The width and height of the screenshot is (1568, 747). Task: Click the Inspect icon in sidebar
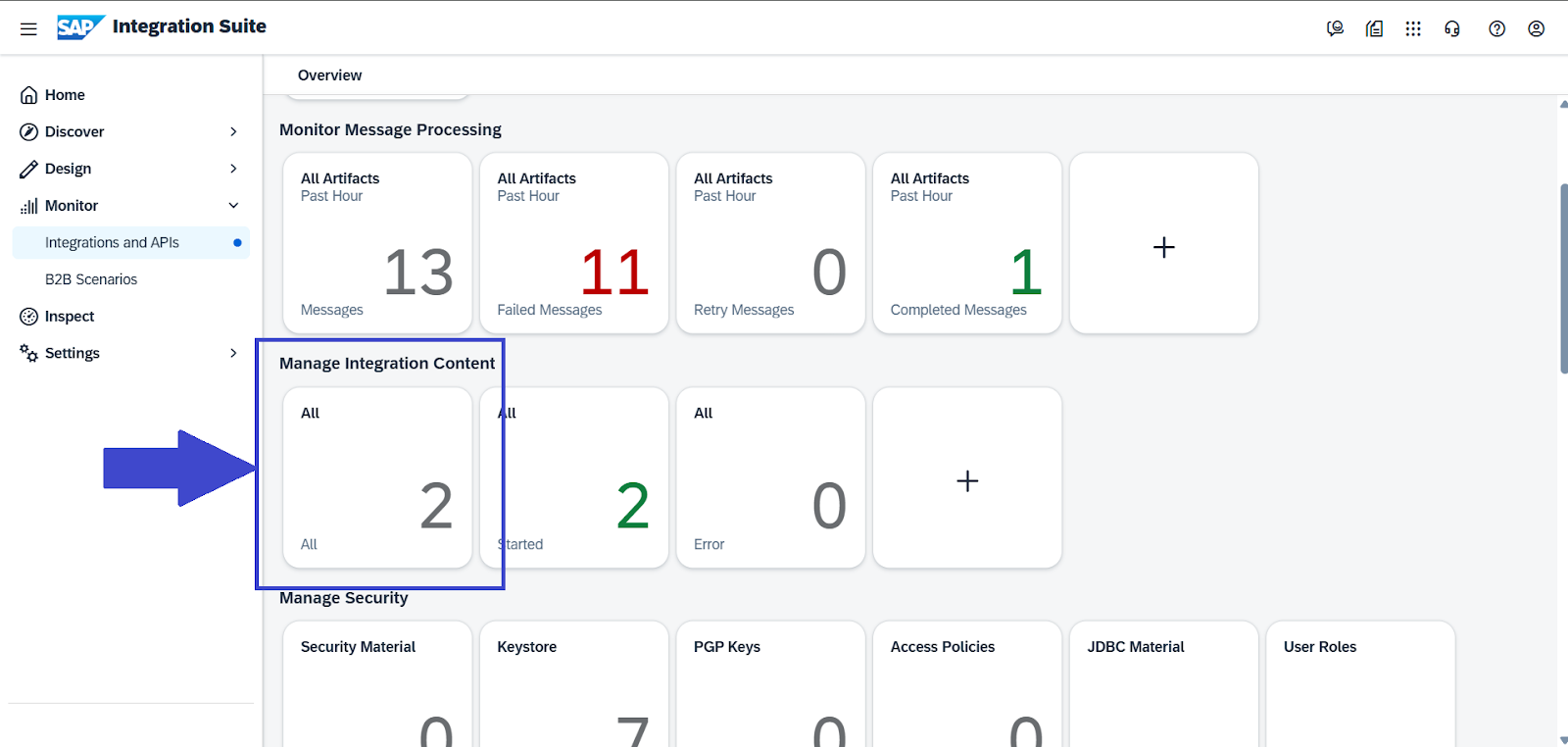point(29,317)
